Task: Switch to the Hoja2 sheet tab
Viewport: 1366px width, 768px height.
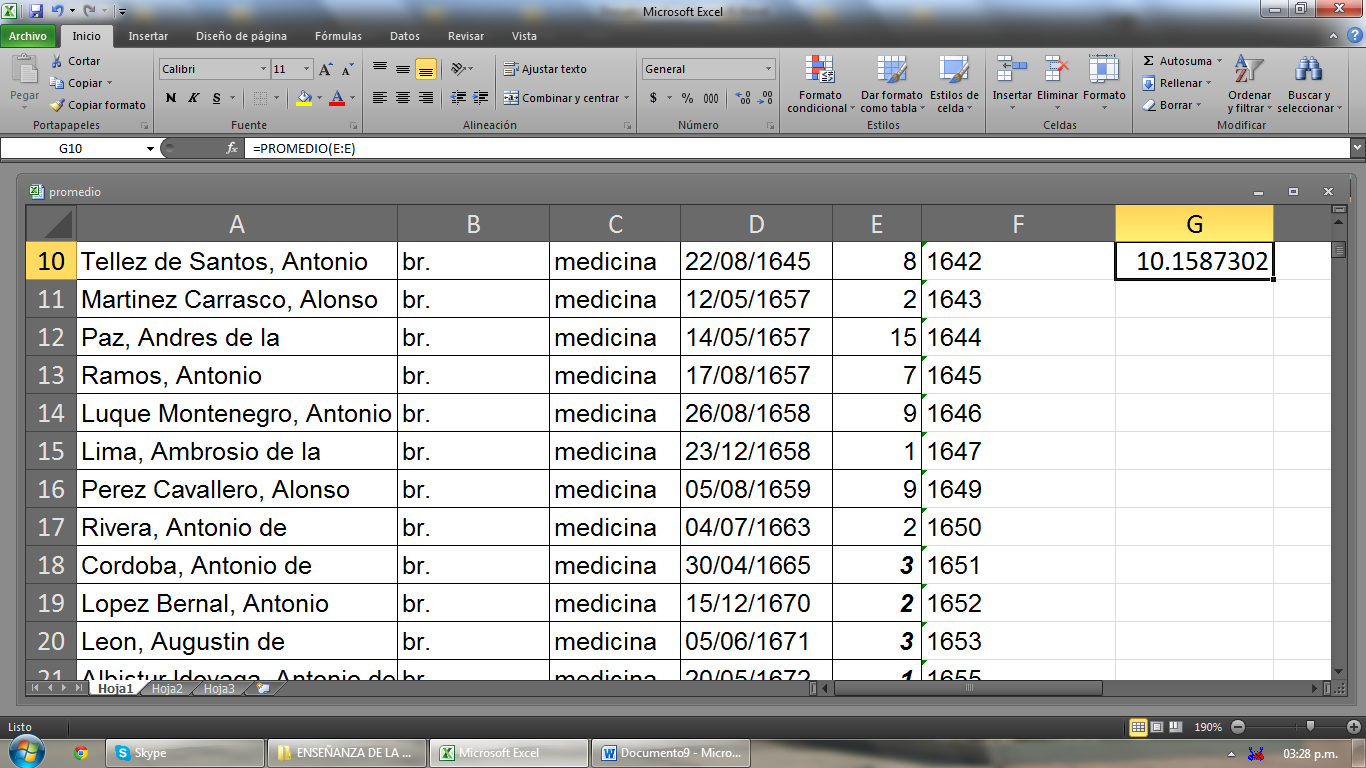Action: click(167, 688)
